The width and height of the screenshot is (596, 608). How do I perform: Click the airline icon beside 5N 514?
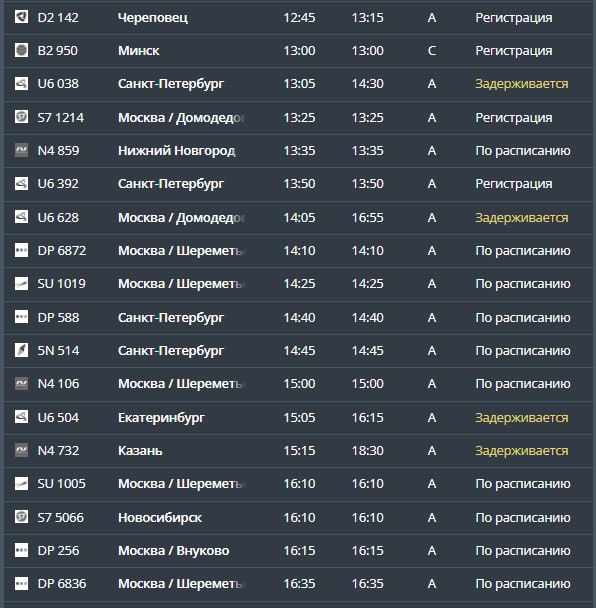pyautogui.click(x=21, y=350)
